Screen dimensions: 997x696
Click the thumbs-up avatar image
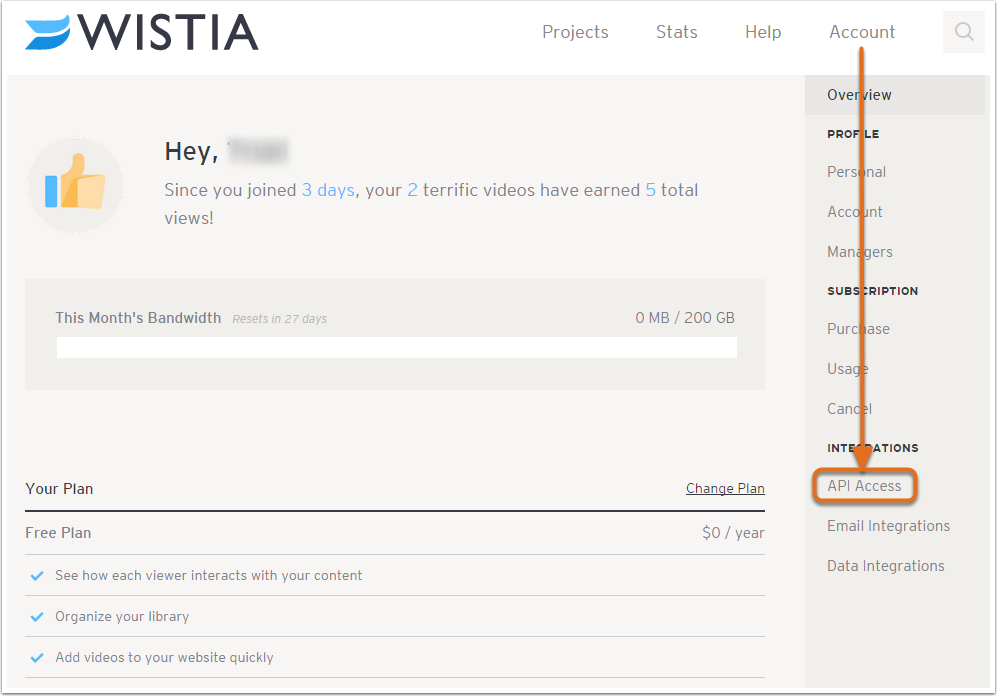pos(75,185)
